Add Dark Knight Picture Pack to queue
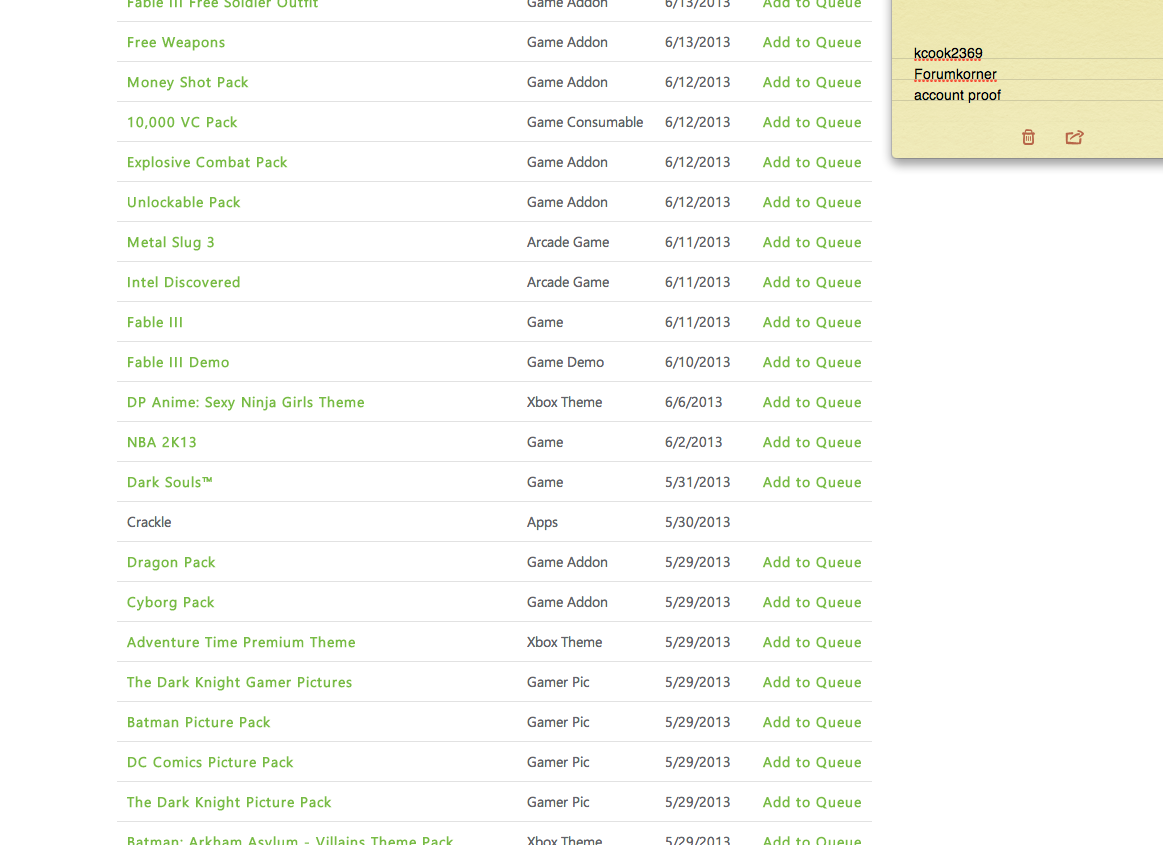Image resolution: width=1163 pixels, height=845 pixels. [x=812, y=803]
